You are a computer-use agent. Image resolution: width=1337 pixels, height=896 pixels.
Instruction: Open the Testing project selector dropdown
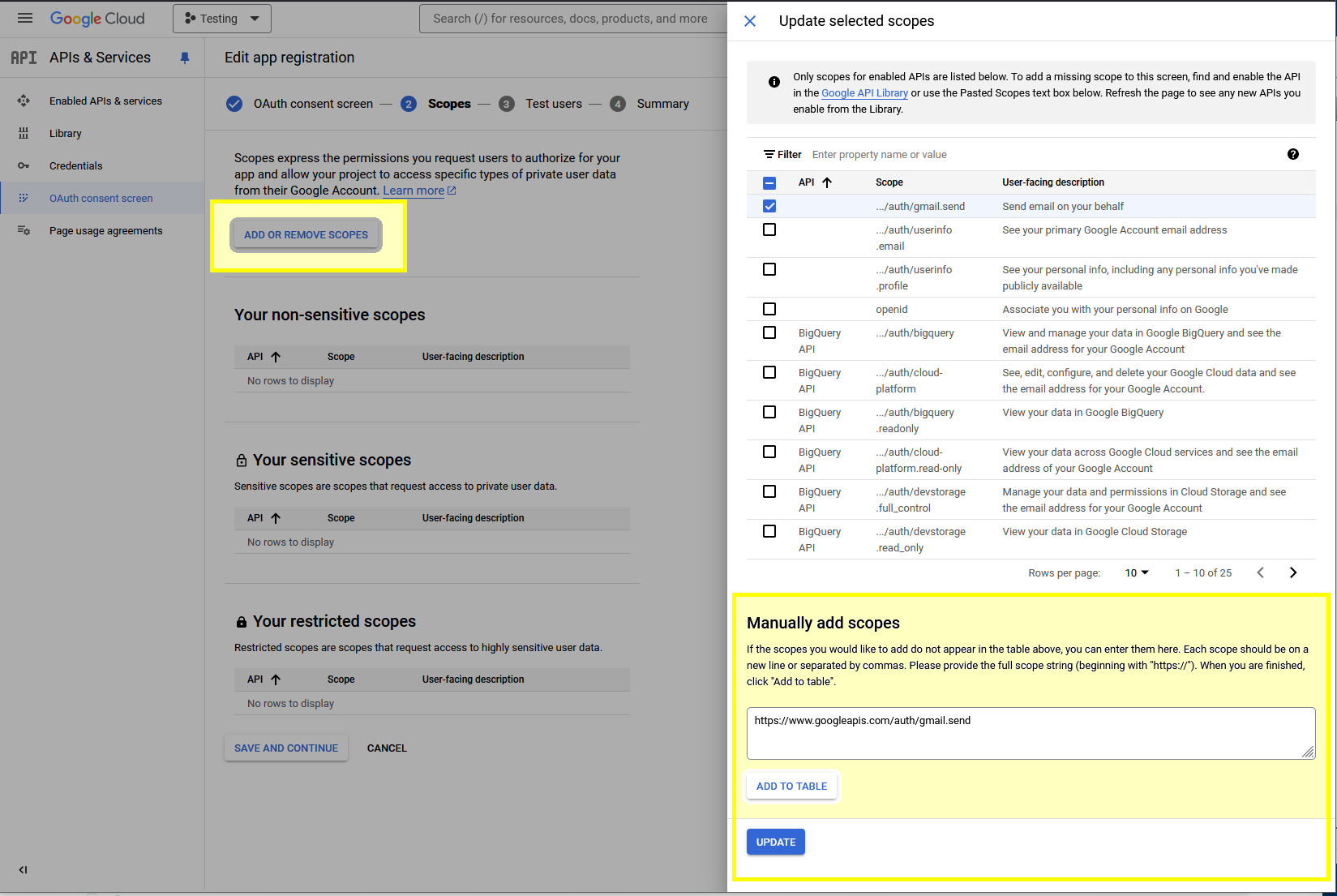point(222,19)
